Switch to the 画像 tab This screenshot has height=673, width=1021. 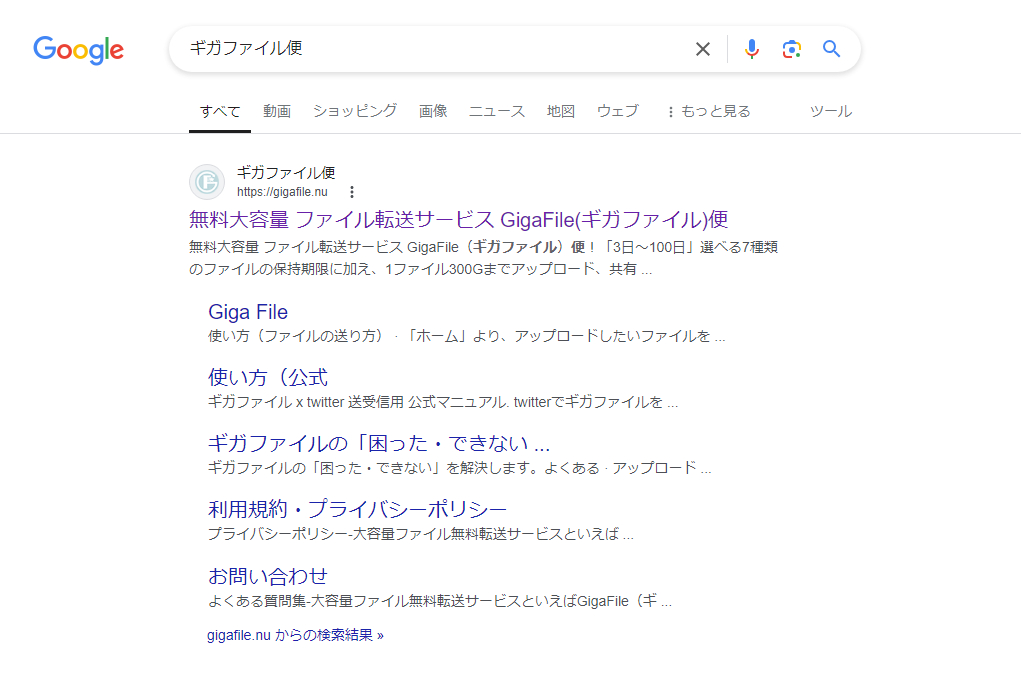433,111
